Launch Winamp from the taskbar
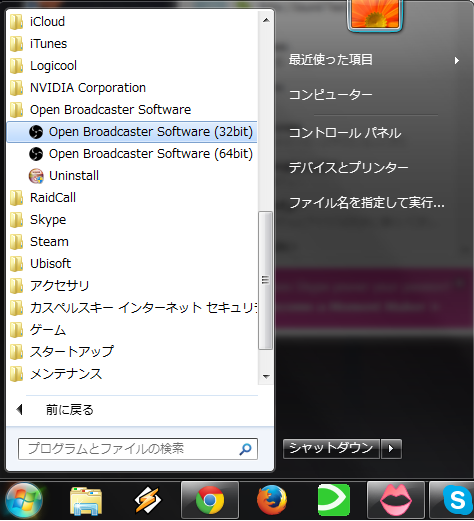474x521 pixels. click(147, 500)
